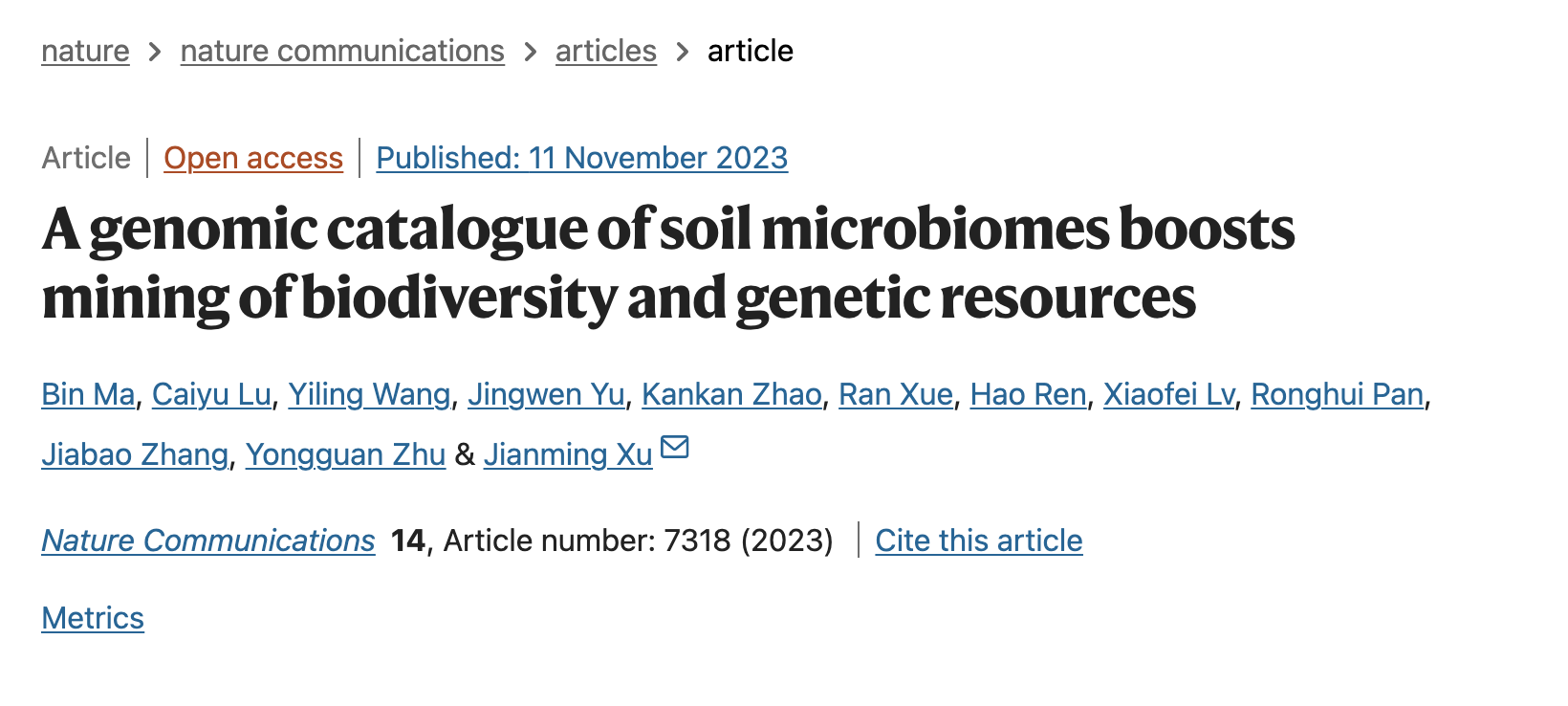Image resolution: width=1568 pixels, height=706 pixels.
Task: Open the nature communications breadcrumb link
Action: [x=342, y=51]
